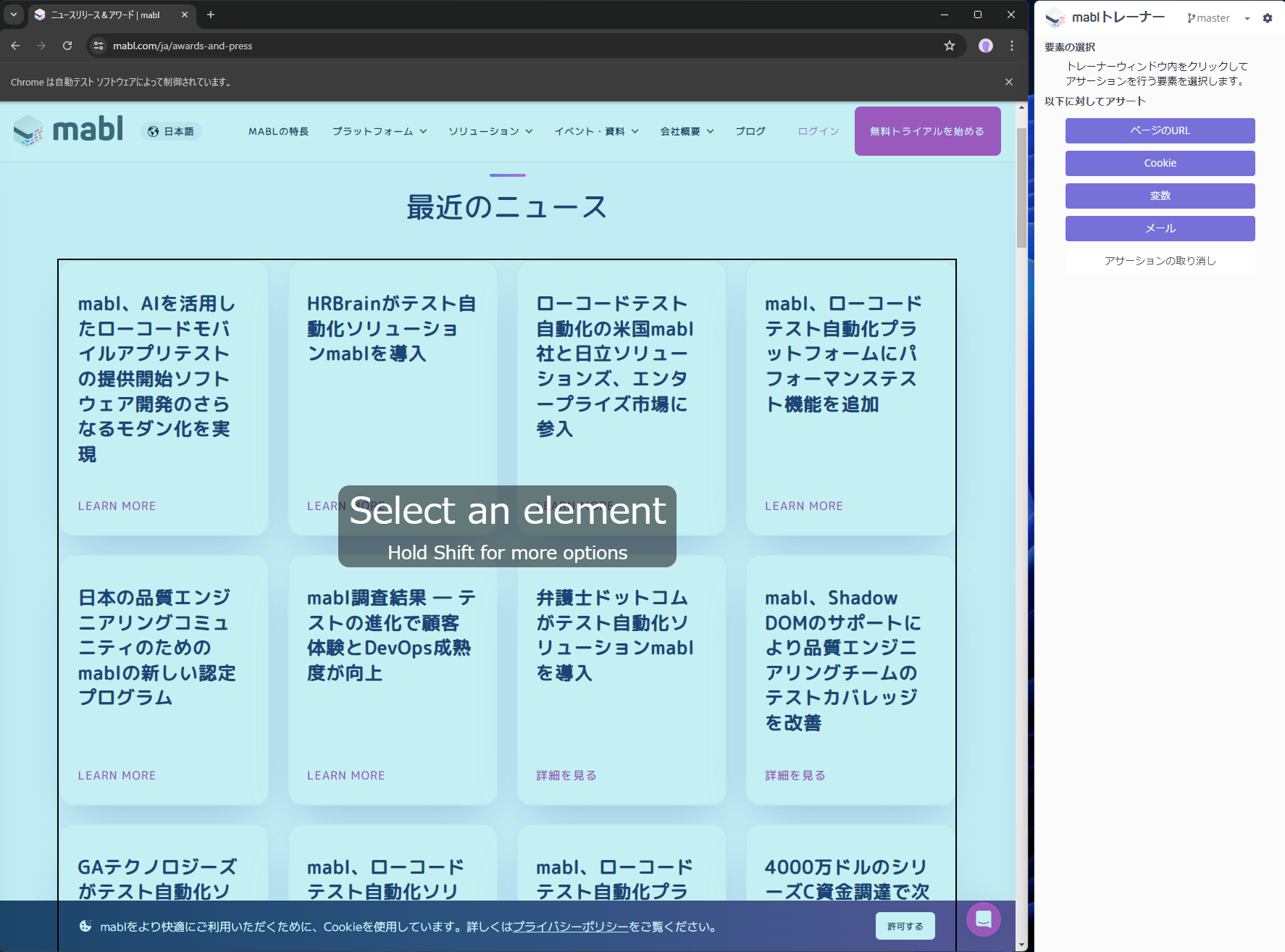Click the scrollbar up arrow
This screenshot has height=952, width=1285.
[1021, 107]
